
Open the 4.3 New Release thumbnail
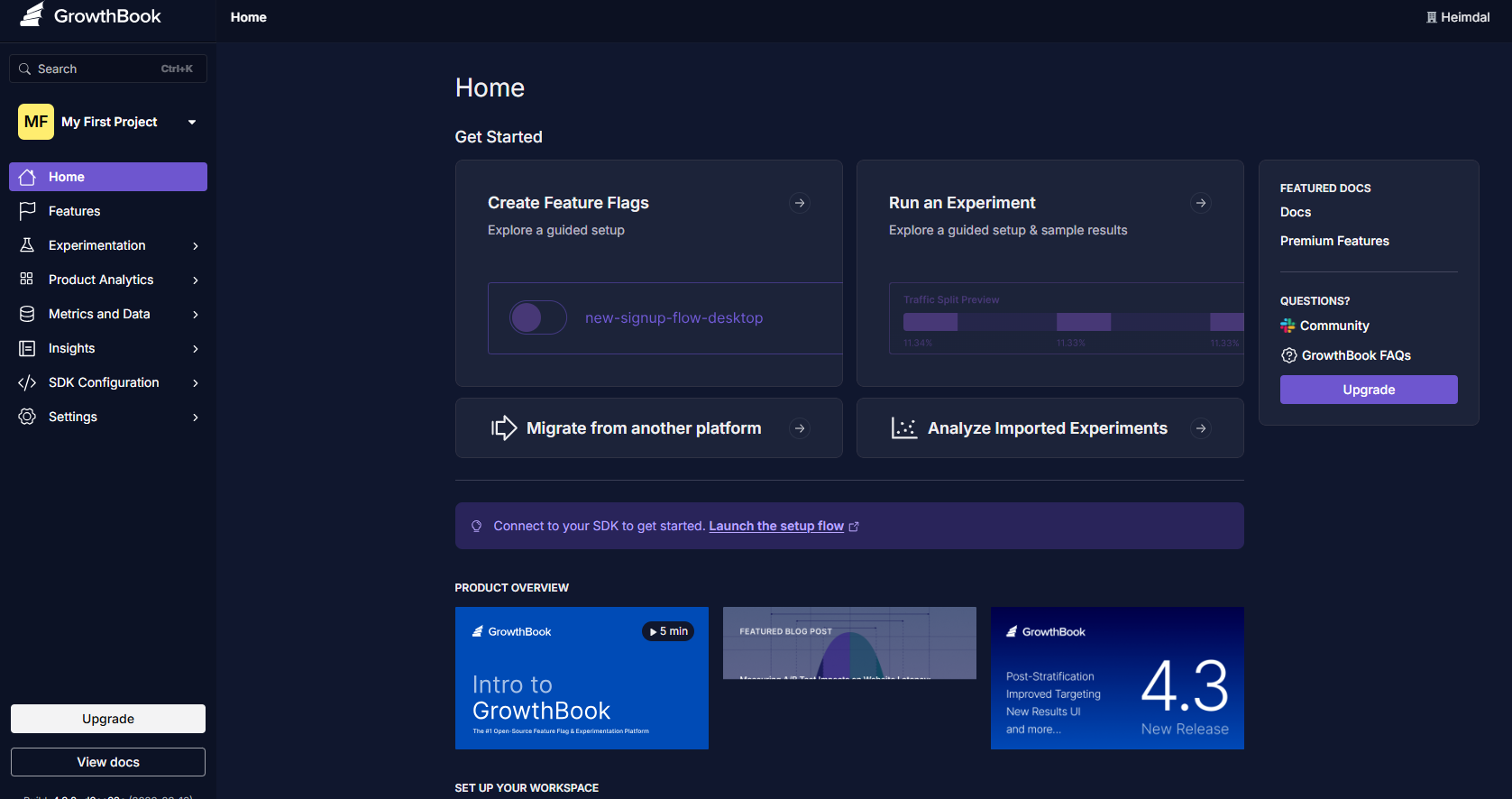(x=1117, y=678)
